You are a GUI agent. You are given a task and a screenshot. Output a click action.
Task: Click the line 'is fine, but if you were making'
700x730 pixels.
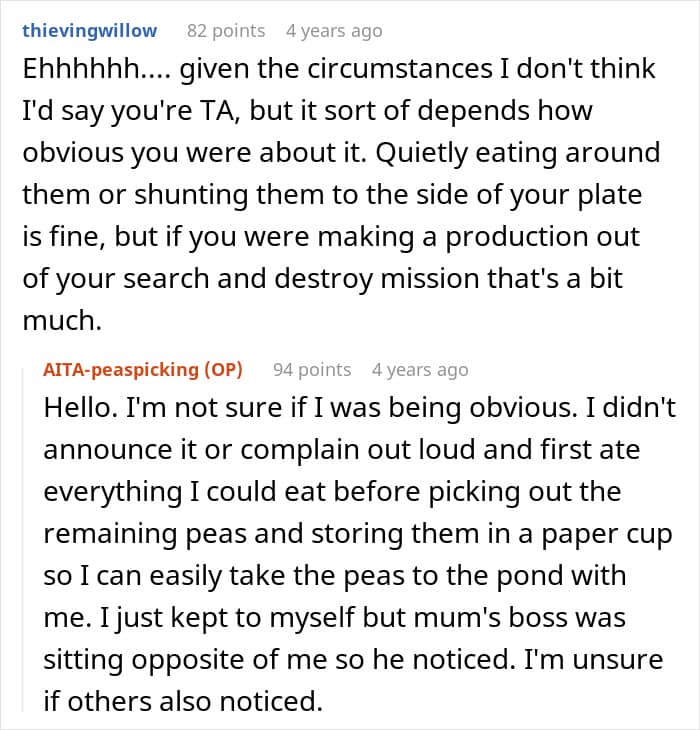tap(332, 238)
